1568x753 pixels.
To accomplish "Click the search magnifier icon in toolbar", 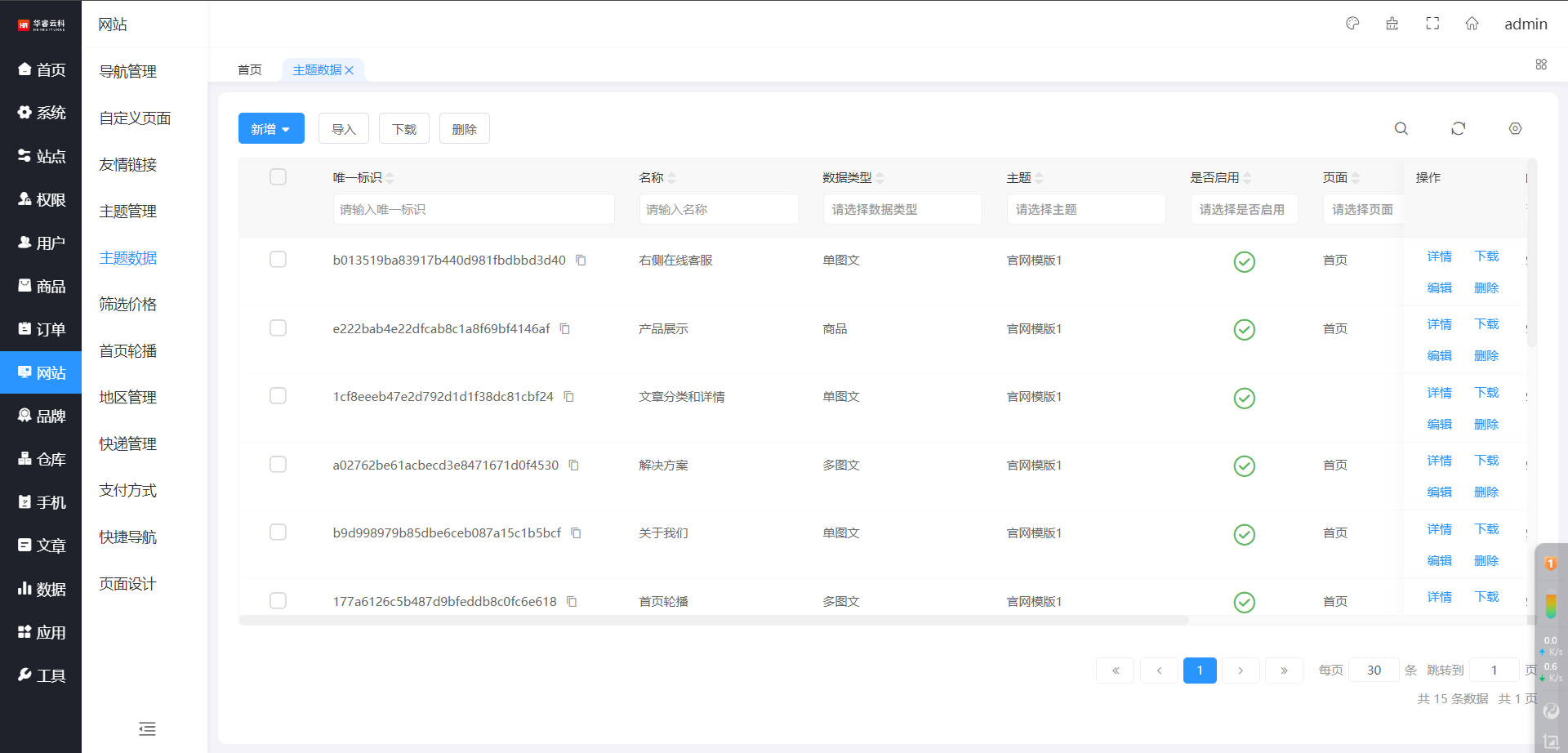I will point(1401,129).
